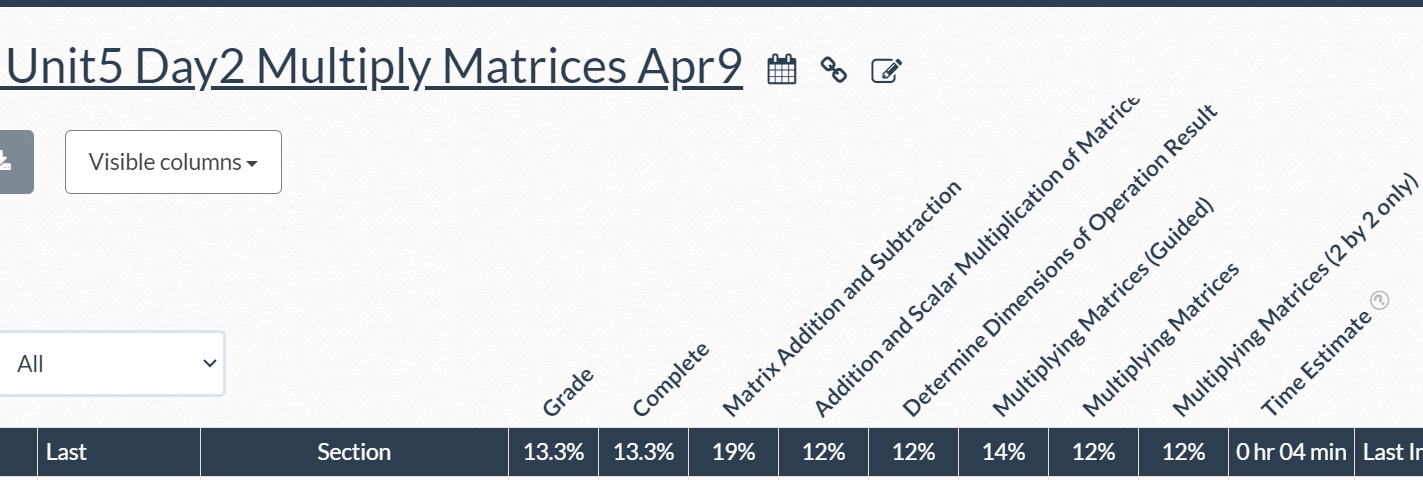Screen dimensions: 1423x480
Task: Click the 0 hr 04 min header cell
Action: [1291, 452]
